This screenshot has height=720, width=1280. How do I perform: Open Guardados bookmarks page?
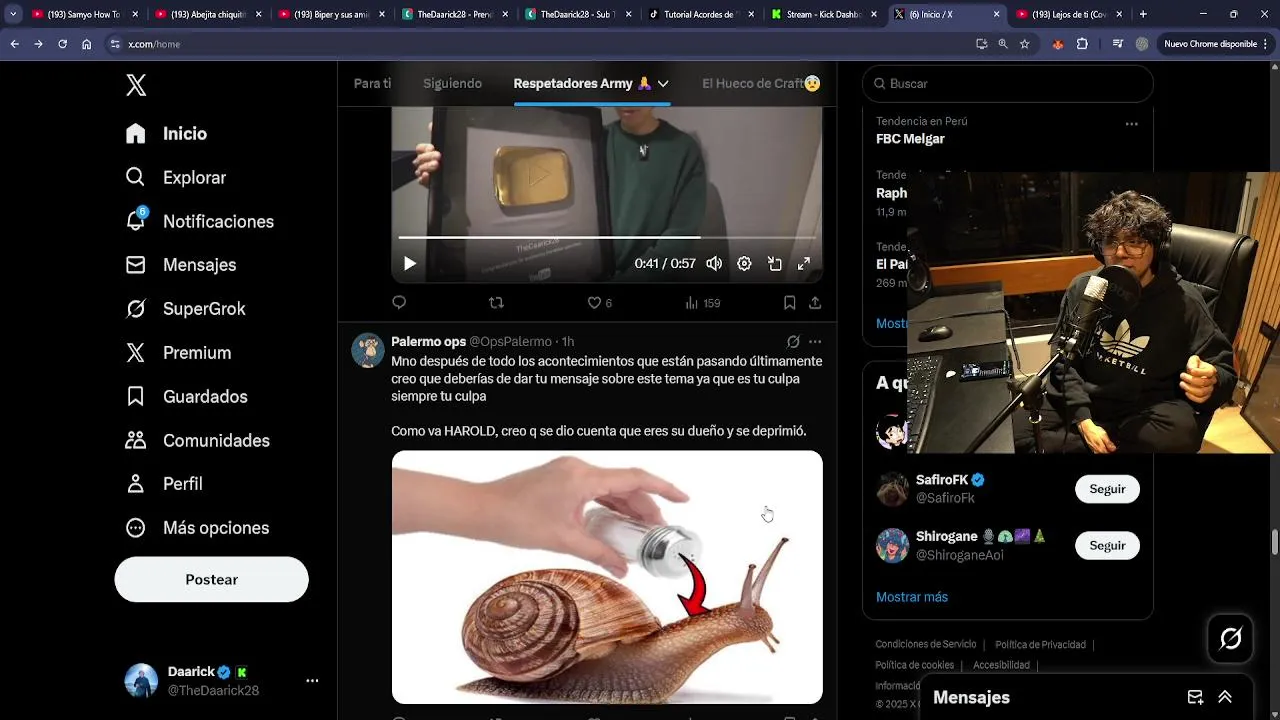(x=186, y=397)
